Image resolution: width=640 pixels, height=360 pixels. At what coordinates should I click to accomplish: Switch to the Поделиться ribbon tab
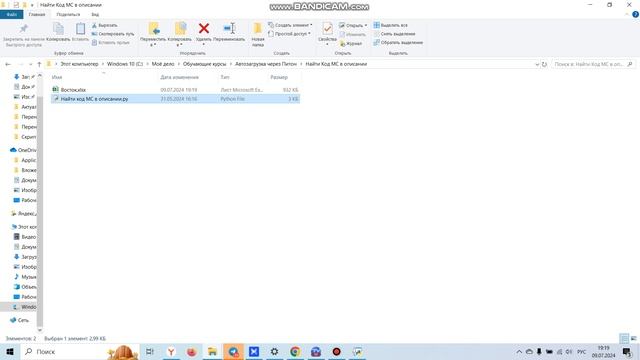[x=68, y=14]
